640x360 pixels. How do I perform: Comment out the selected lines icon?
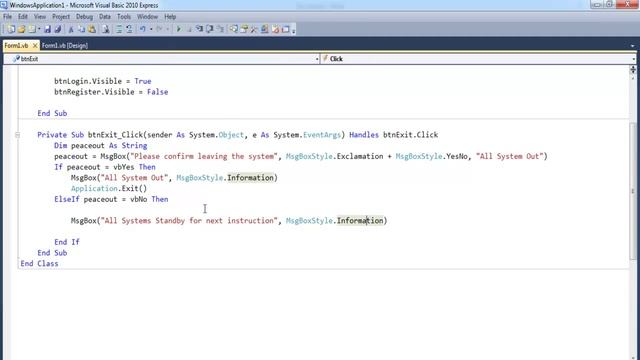pyautogui.click(x=119, y=29)
